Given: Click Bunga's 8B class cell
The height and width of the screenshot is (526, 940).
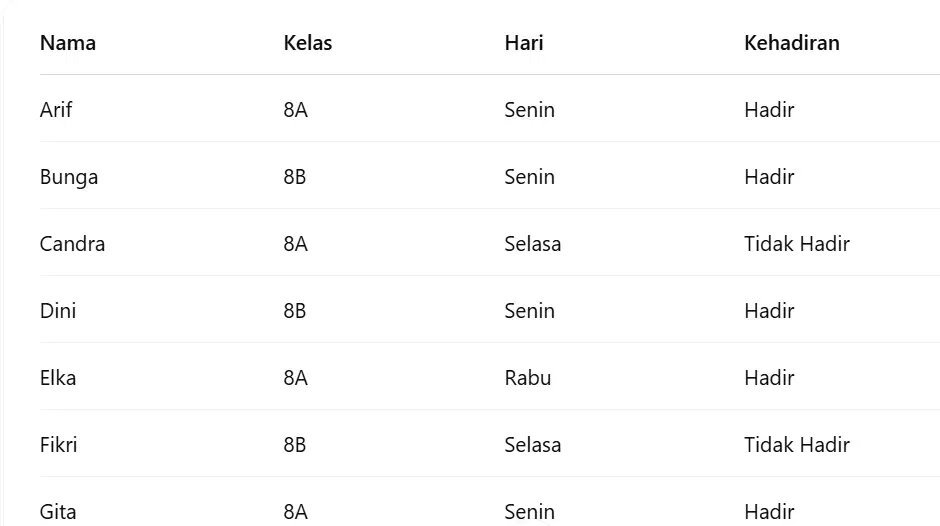Looking at the screenshot, I should tap(295, 177).
